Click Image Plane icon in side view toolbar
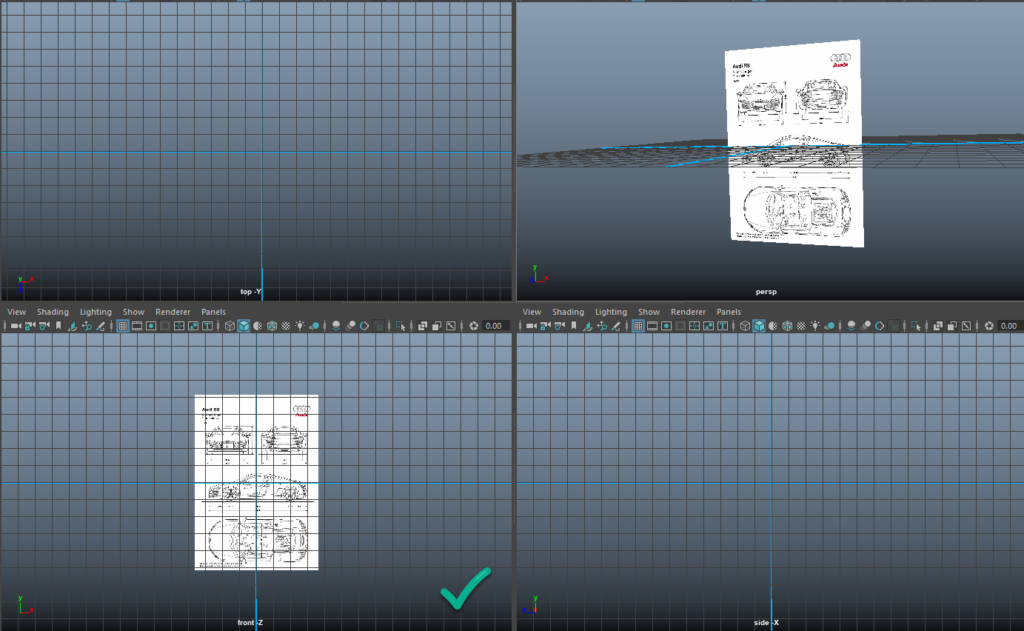The height and width of the screenshot is (631, 1024). pyautogui.click(x=588, y=326)
